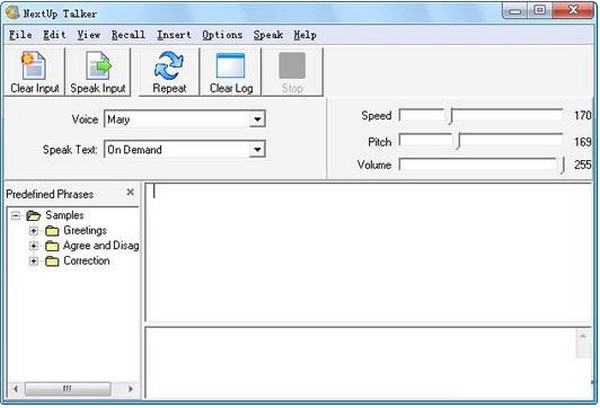600x408 pixels.
Task: Open the Edit menu
Action: pos(54,35)
